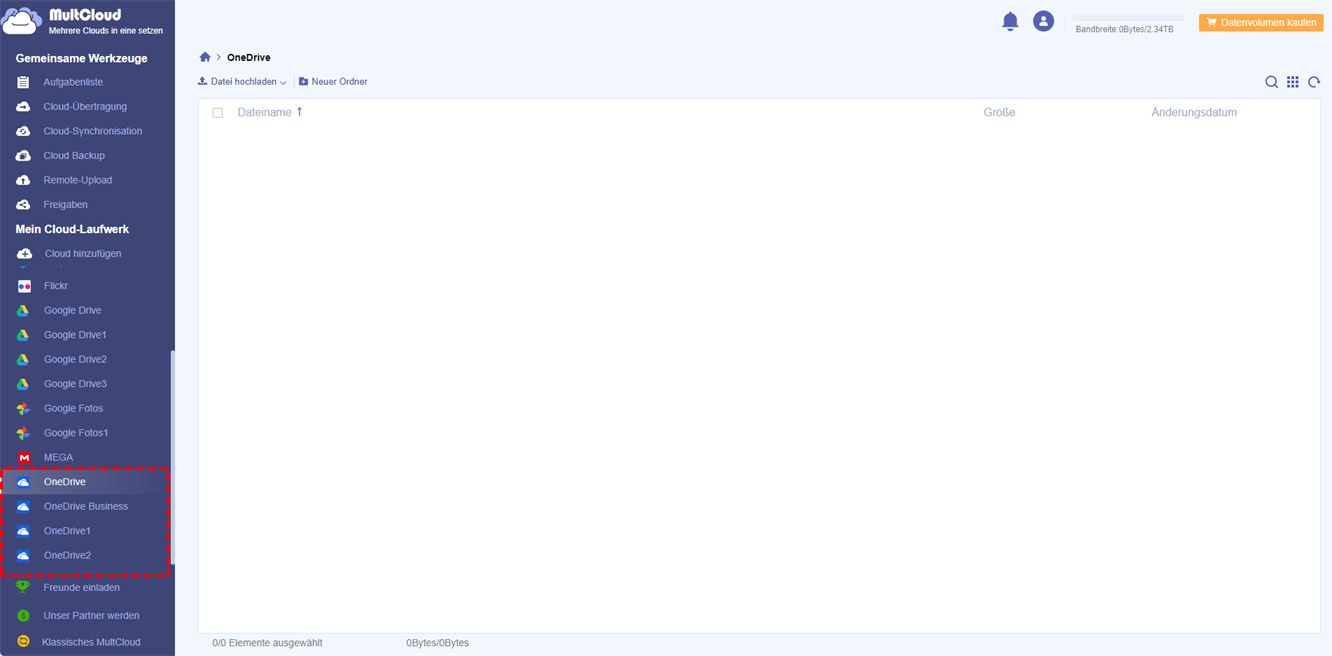Image resolution: width=1332 pixels, height=656 pixels.
Task: Click the Google Drive3 triangle icon
Action: pyautogui.click(x=23, y=384)
